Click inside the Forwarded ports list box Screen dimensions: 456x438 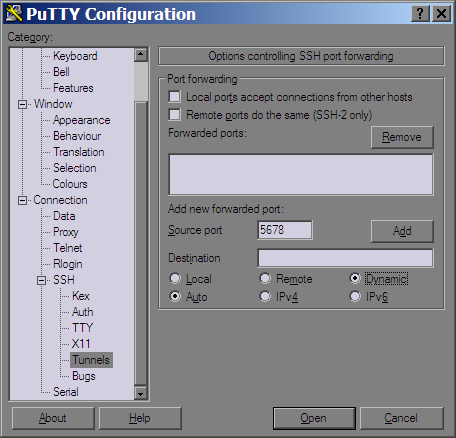click(x=301, y=174)
